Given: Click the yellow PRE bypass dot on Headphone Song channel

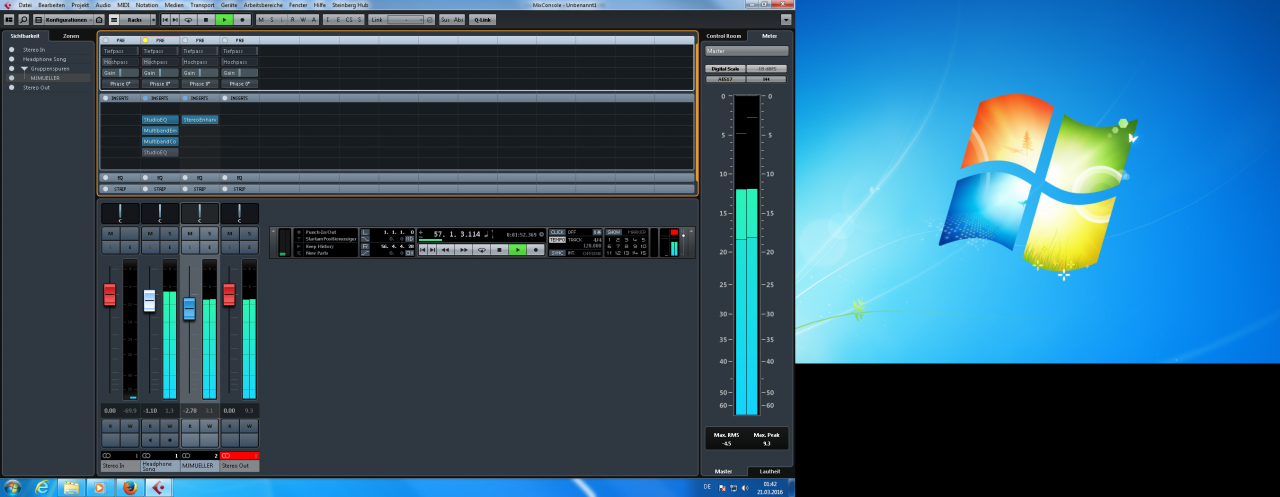Looking at the screenshot, I should (144, 40).
